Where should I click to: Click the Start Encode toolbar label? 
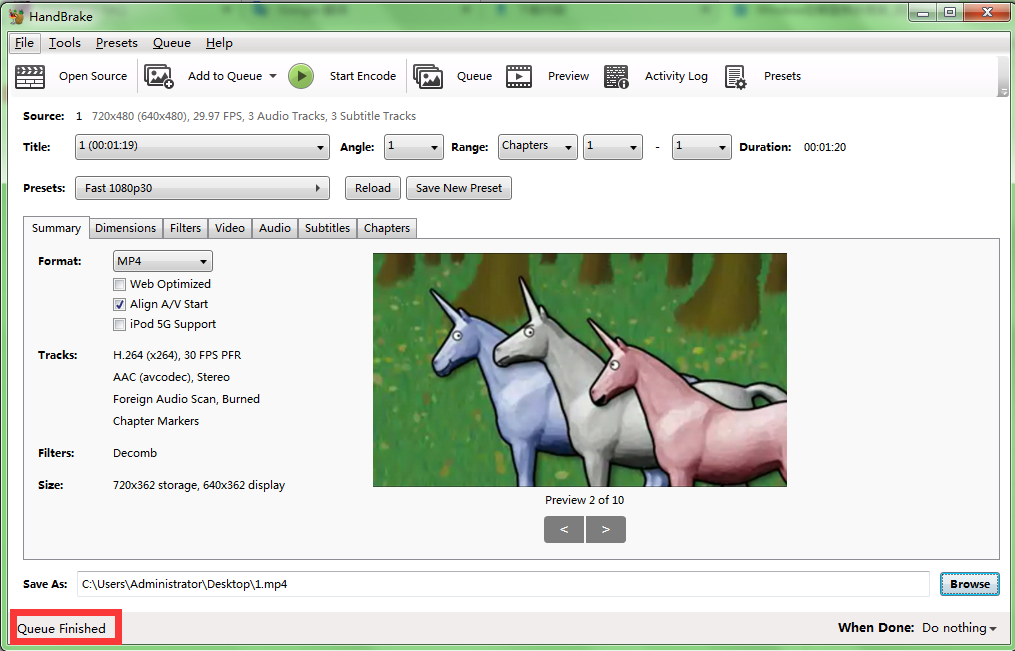(x=362, y=76)
